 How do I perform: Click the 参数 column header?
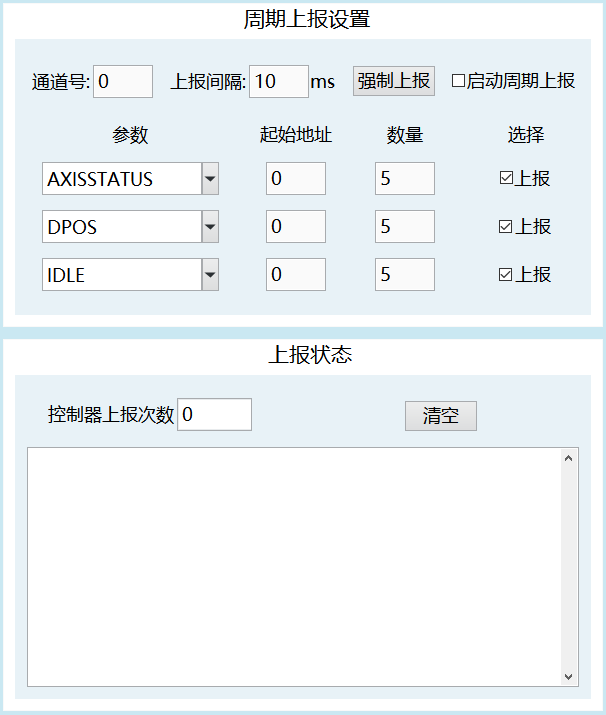tap(130, 135)
